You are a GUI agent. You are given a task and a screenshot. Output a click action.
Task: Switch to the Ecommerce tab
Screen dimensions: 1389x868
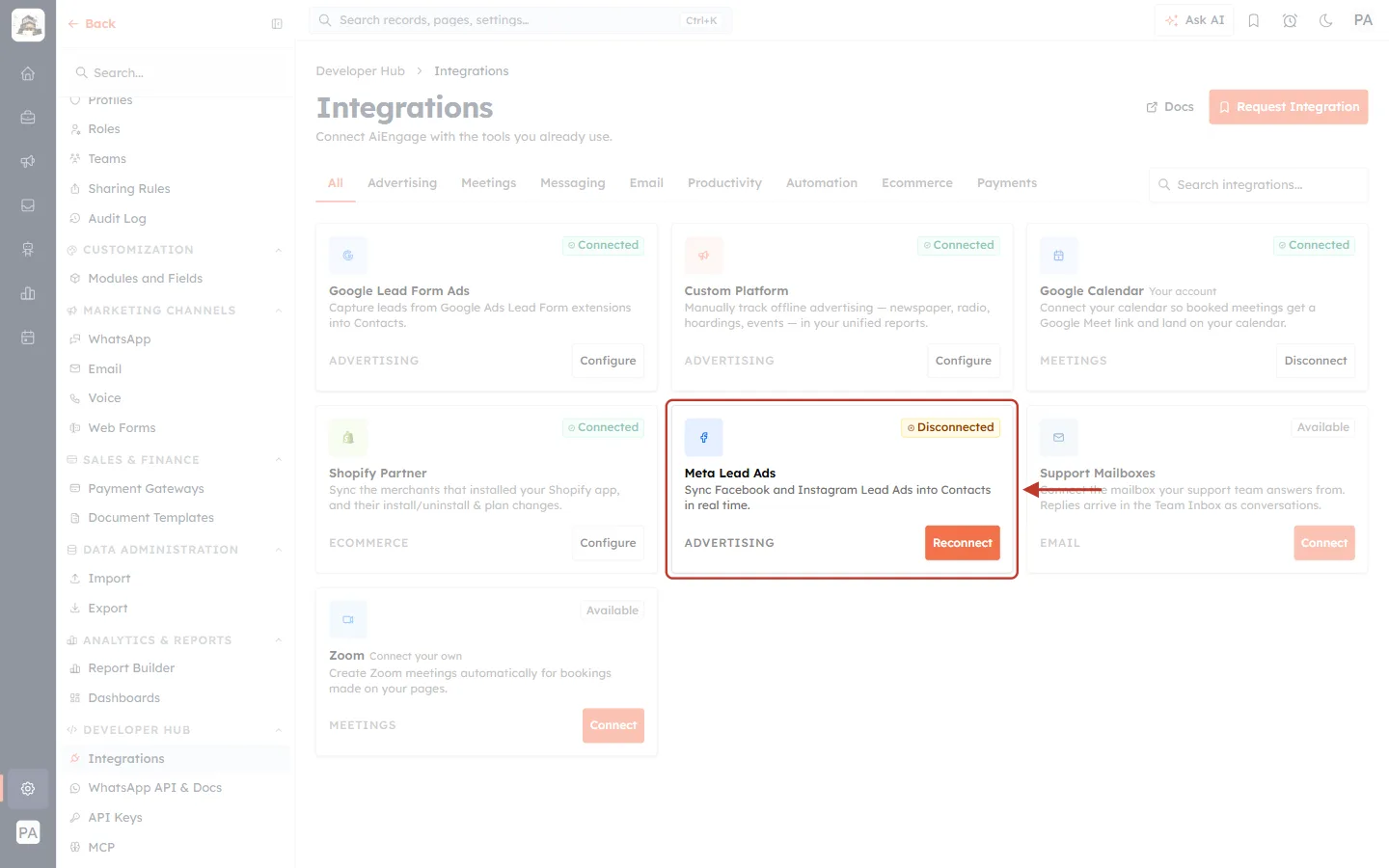(x=917, y=183)
